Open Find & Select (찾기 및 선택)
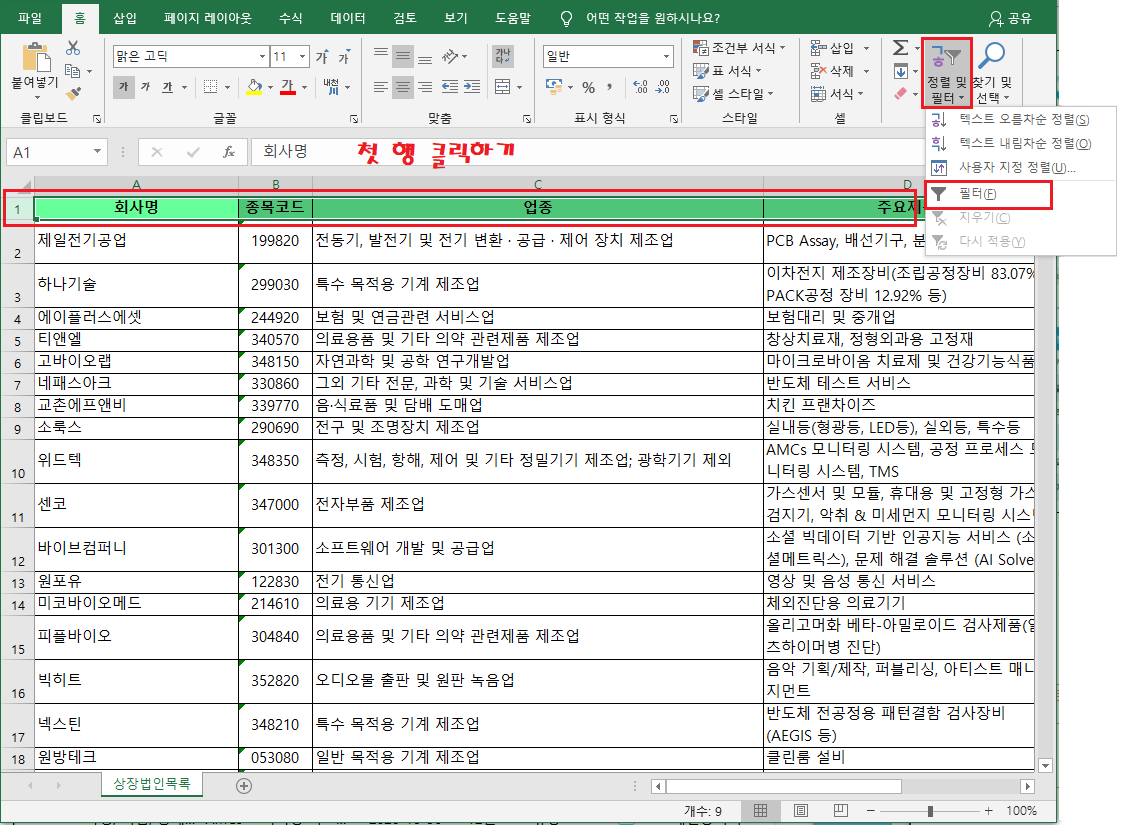The image size is (1123, 825). 992,73
